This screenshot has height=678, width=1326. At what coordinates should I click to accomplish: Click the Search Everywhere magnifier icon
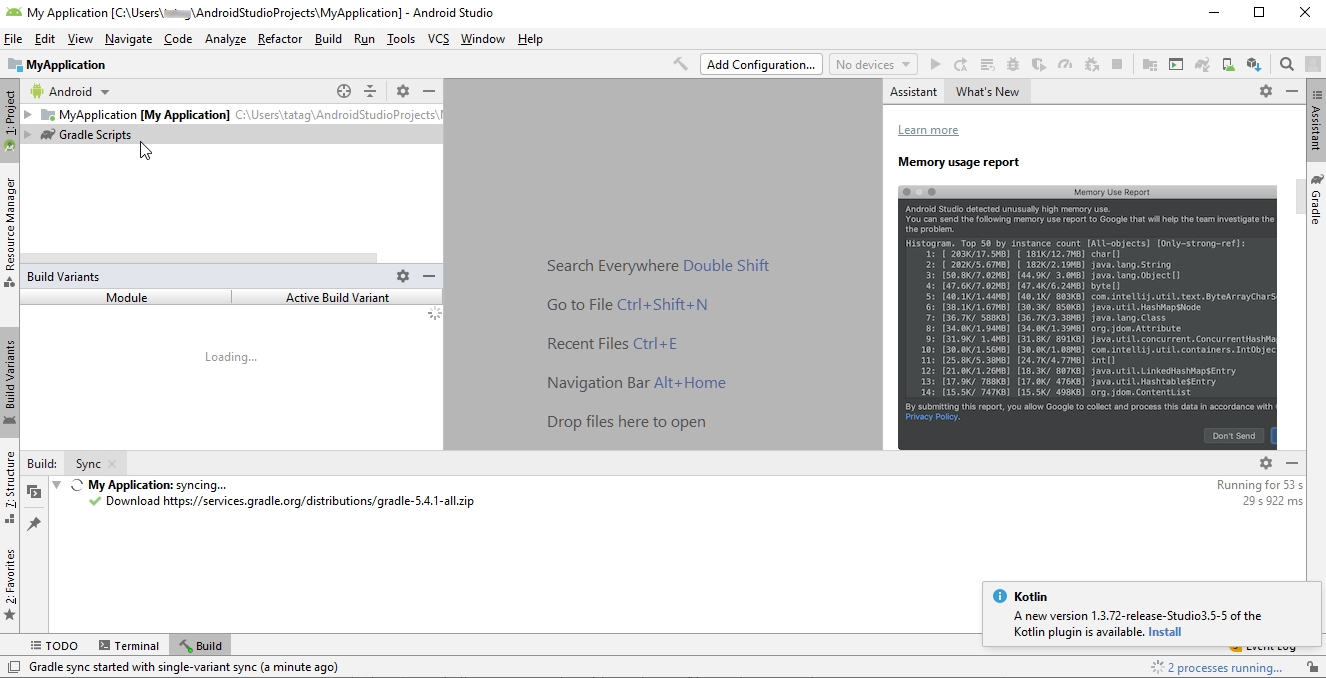tap(1287, 64)
